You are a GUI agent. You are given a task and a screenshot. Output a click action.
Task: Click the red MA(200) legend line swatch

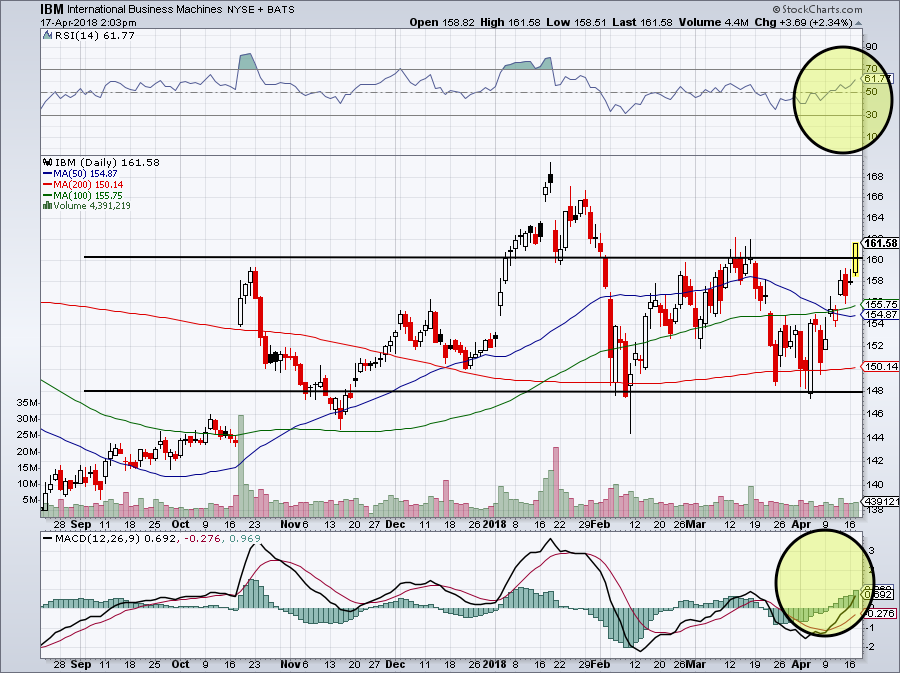(48, 185)
